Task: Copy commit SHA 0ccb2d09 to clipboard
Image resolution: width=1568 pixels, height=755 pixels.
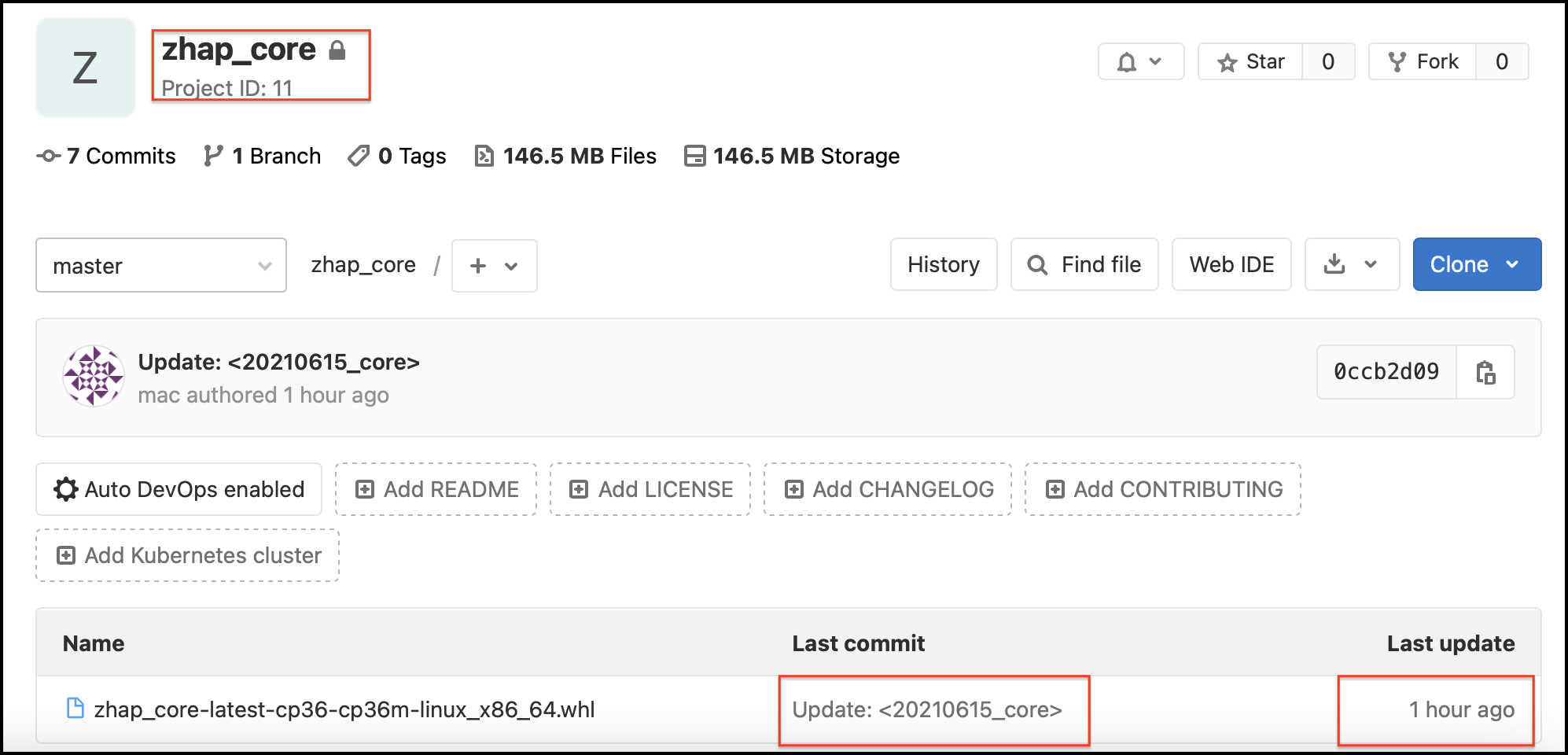Action: pyautogui.click(x=1485, y=372)
